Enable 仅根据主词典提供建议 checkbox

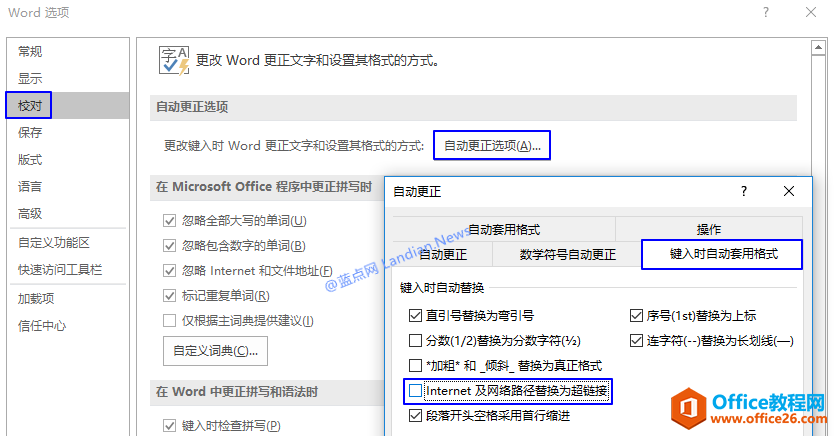coord(169,321)
